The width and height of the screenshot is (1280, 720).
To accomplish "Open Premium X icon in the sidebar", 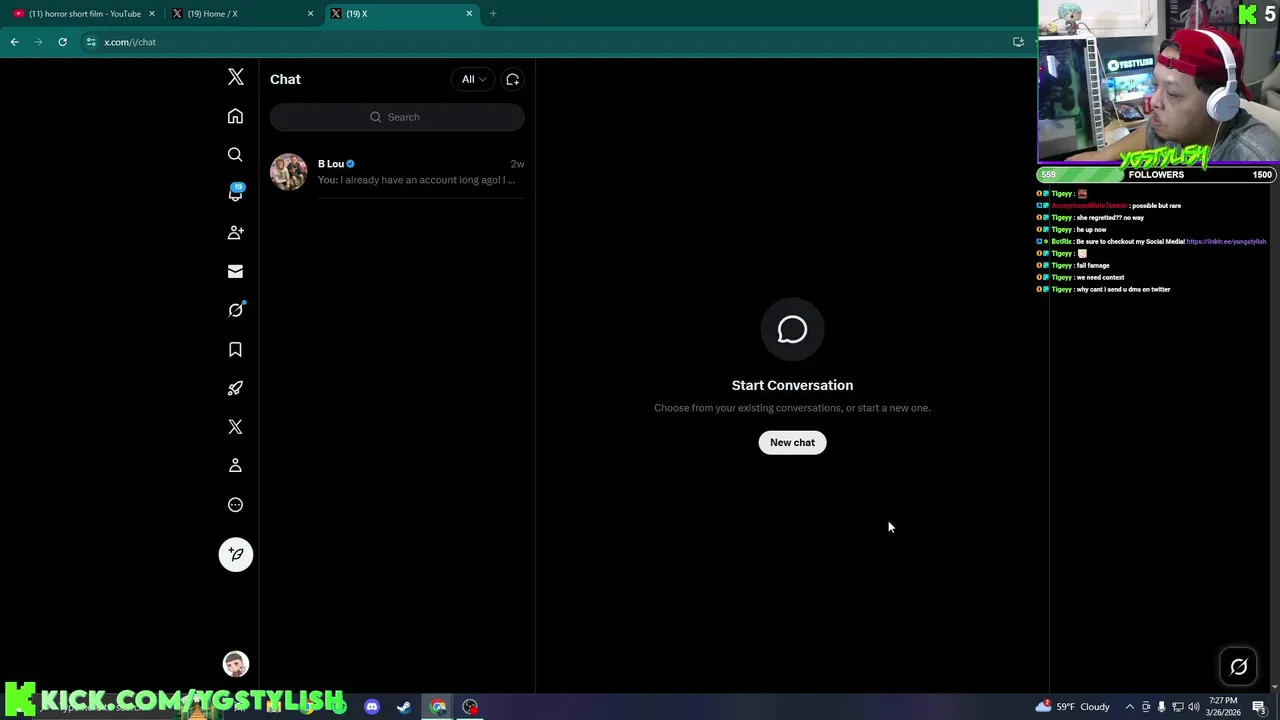I will click(235, 427).
